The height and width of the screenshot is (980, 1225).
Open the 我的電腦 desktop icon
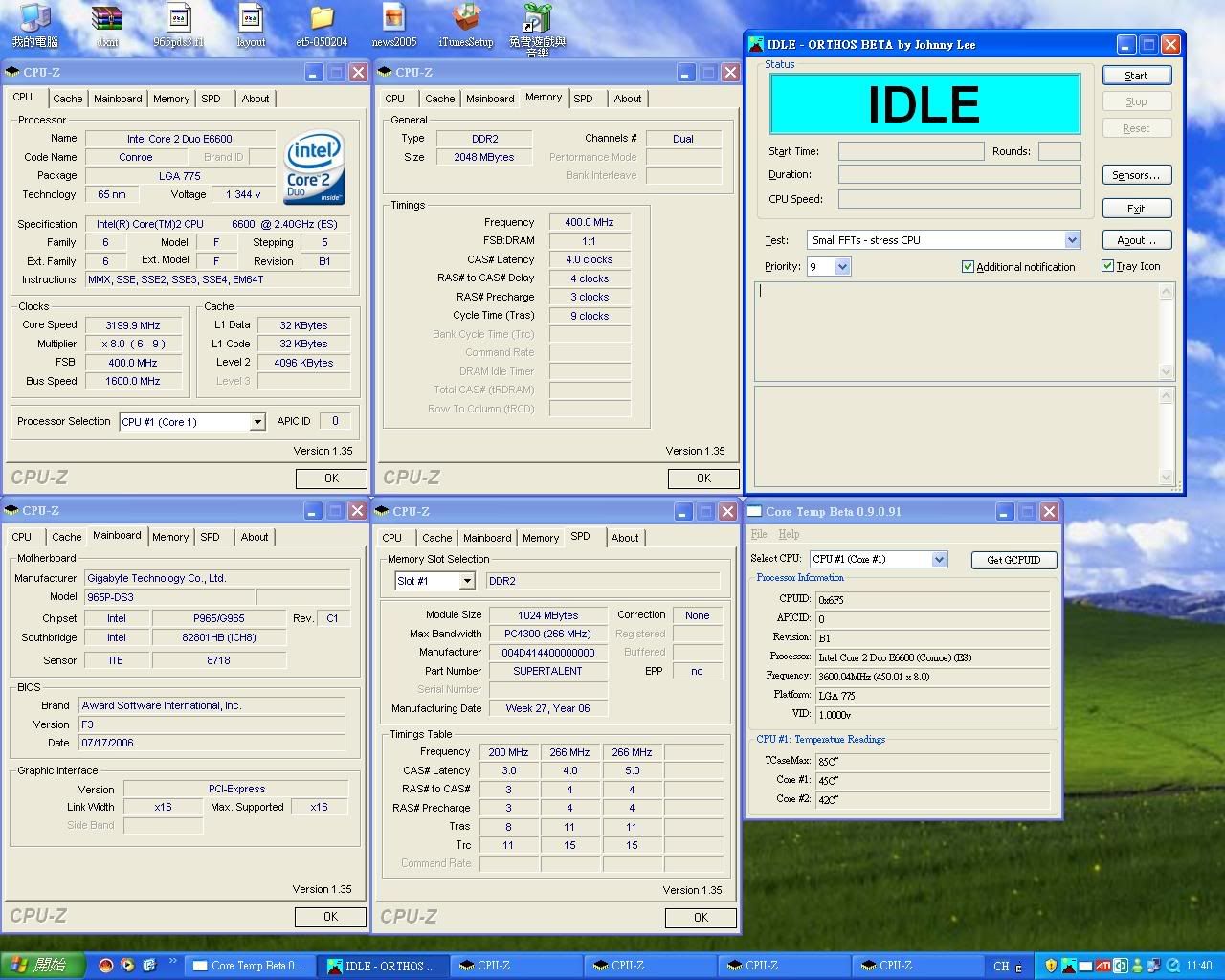(x=34, y=19)
